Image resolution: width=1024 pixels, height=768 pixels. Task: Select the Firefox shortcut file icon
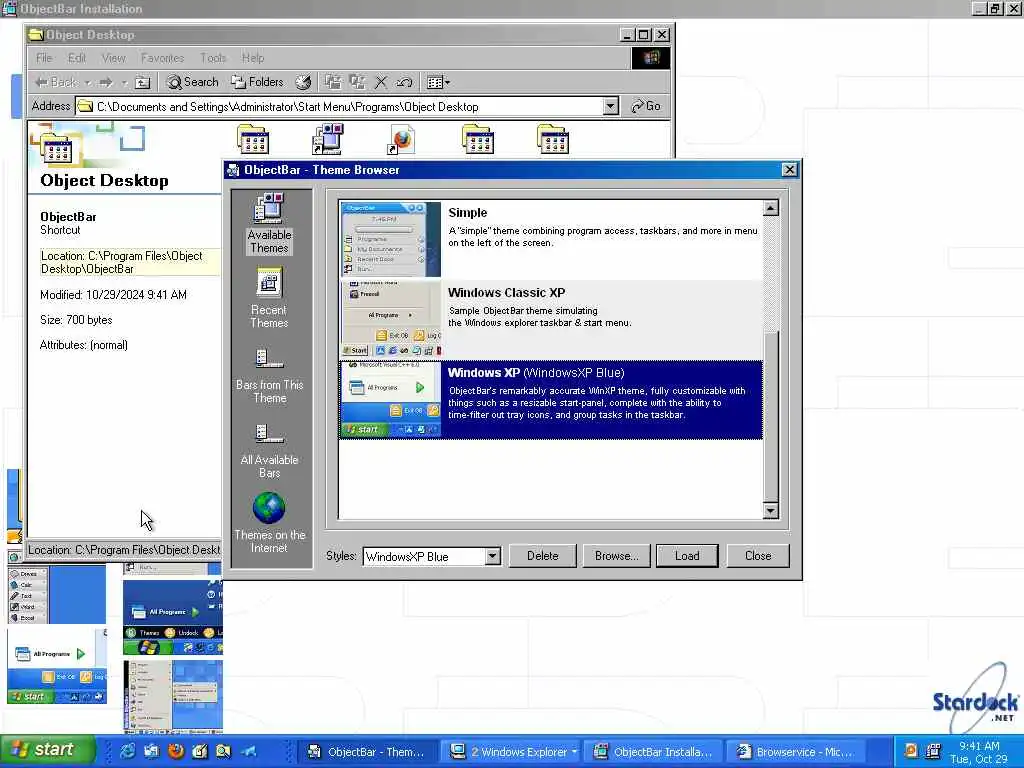pos(402,139)
